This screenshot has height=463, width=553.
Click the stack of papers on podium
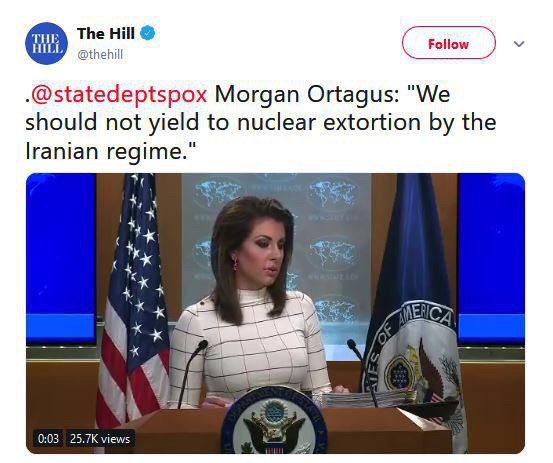pos(367,398)
